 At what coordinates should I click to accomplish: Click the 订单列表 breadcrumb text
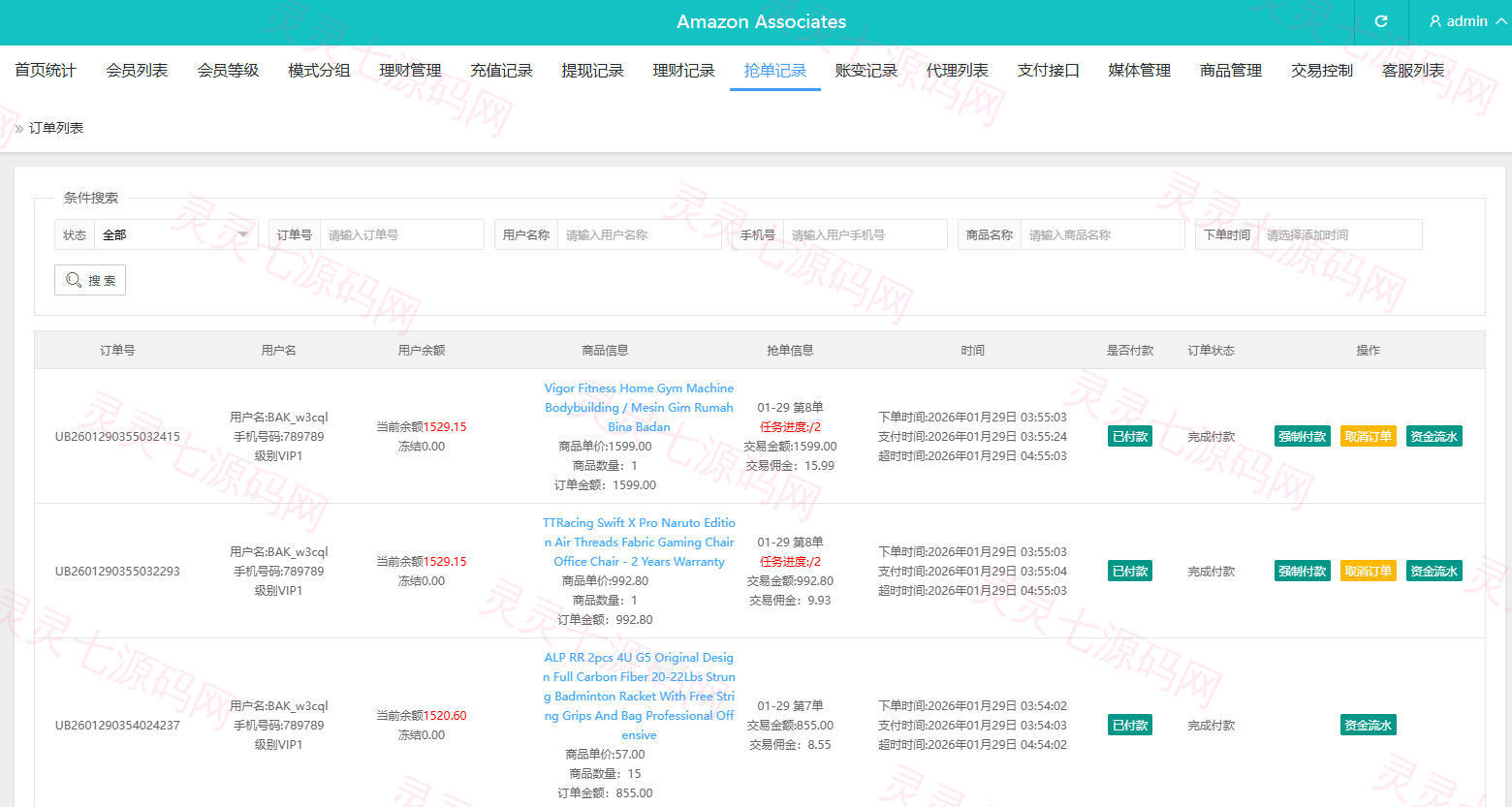point(56,128)
